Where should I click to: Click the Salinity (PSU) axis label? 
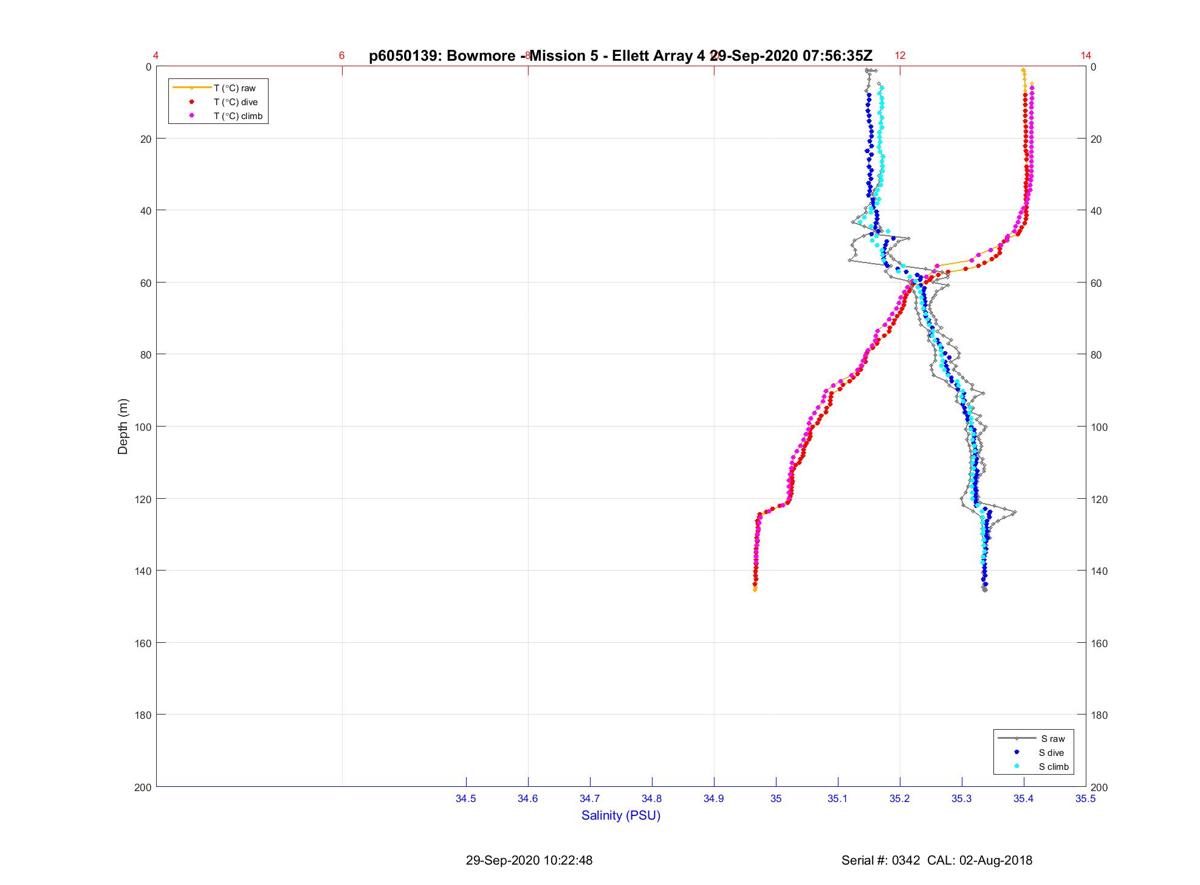point(621,815)
